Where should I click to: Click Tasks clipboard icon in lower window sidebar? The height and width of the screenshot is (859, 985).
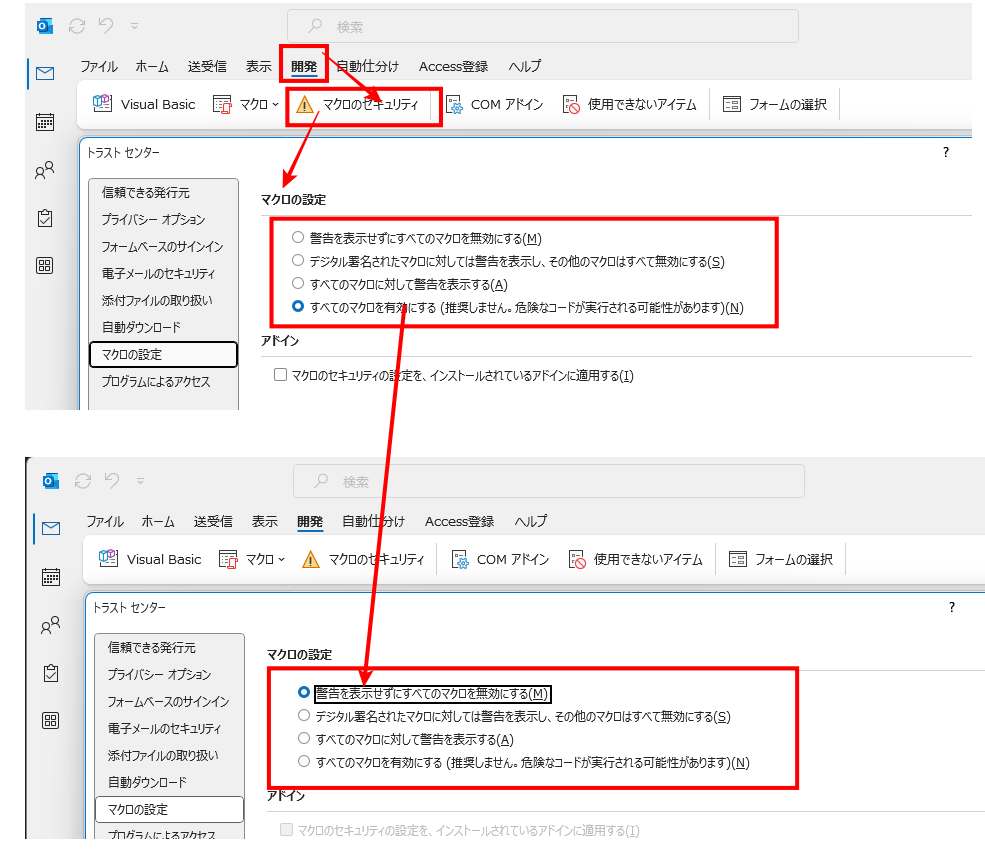click(50, 673)
